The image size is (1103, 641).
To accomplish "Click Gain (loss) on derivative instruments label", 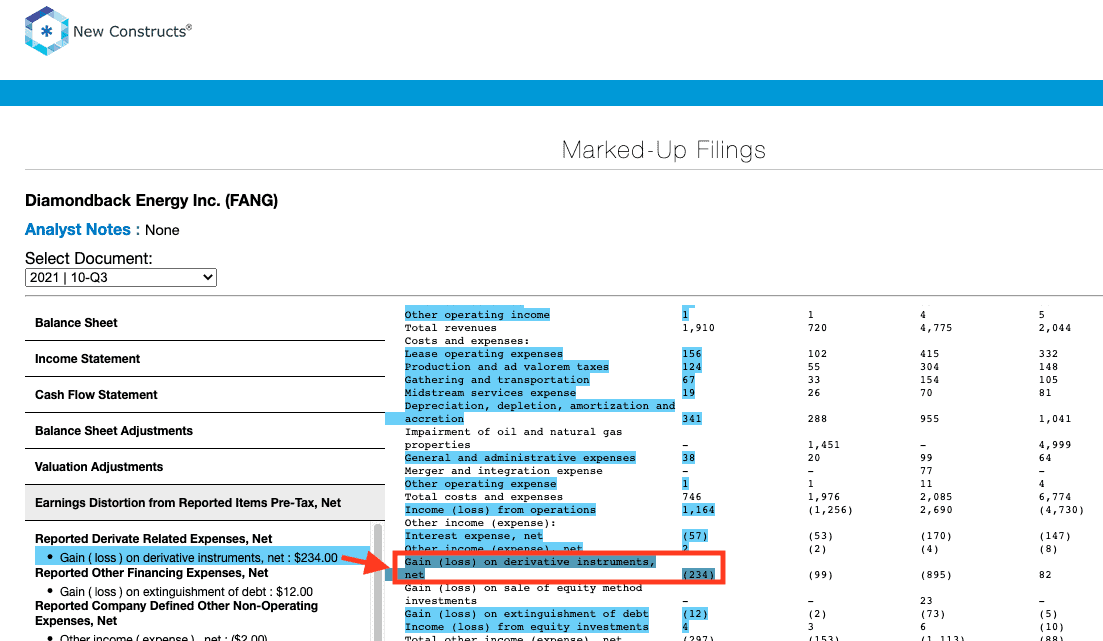I will (x=530, y=568).
